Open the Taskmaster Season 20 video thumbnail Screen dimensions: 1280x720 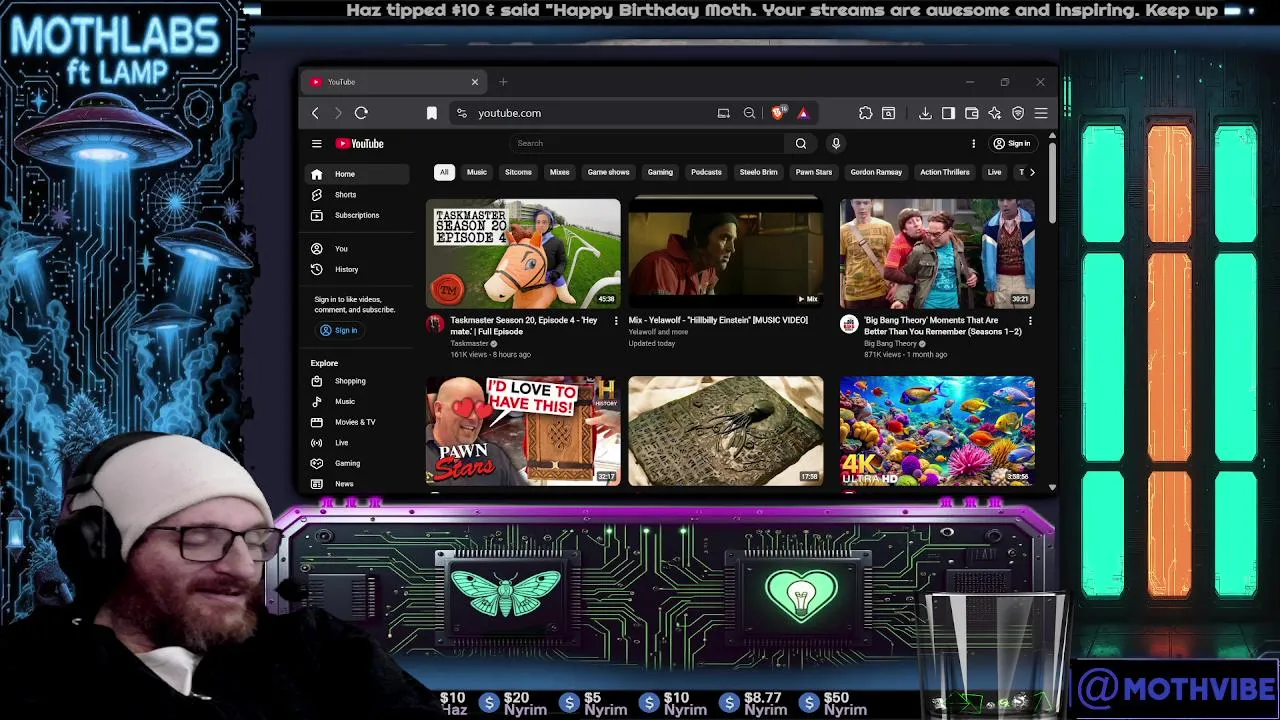pyautogui.click(x=523, y=253)
